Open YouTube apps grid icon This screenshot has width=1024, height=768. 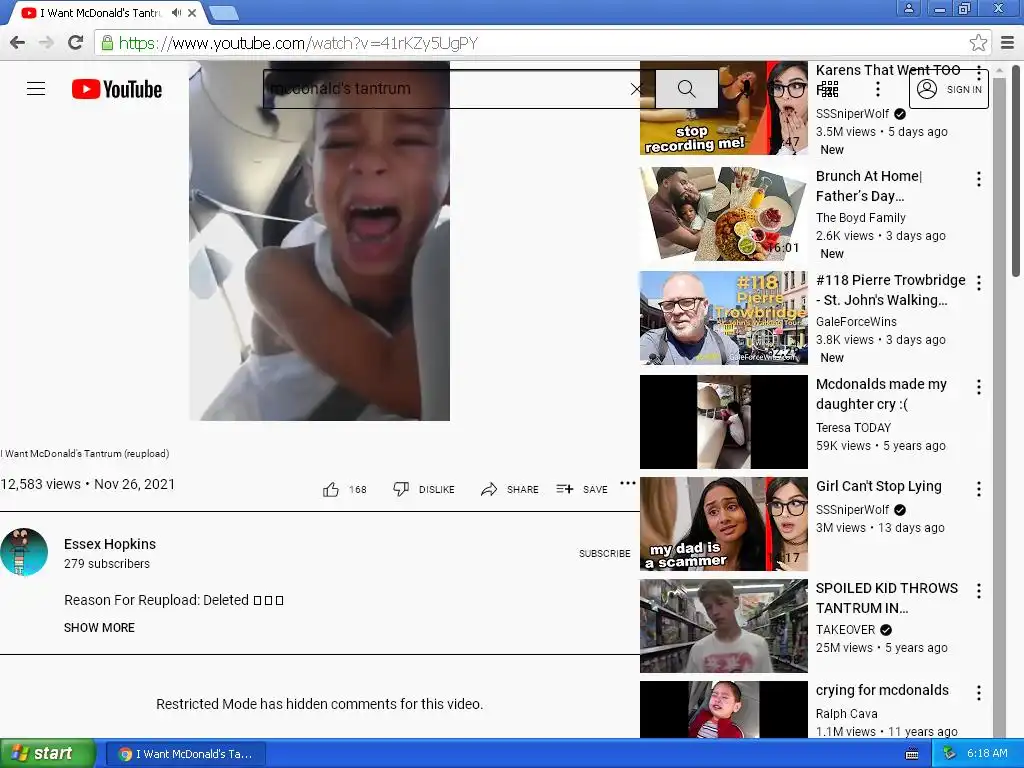[827, 89]
